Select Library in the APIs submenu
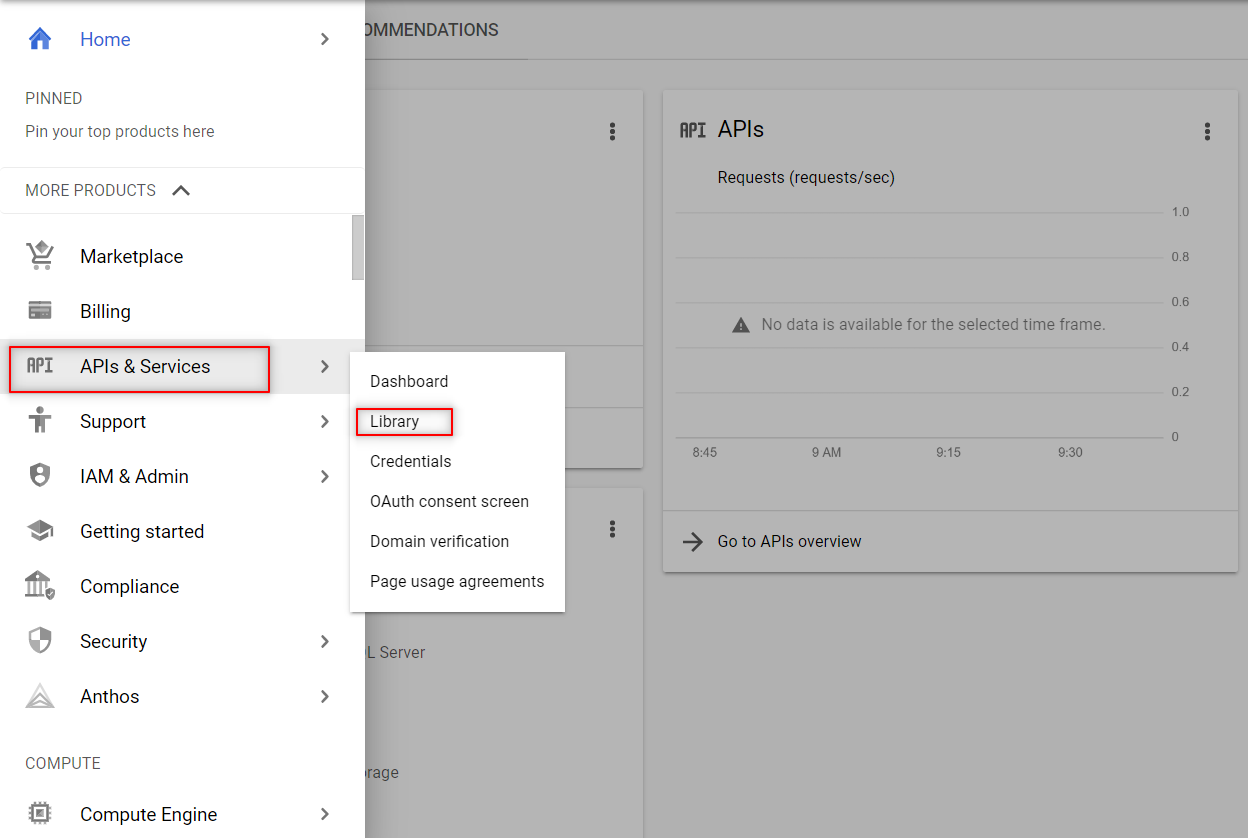This screenshot has height=838, width=1248. pos(457,421)
